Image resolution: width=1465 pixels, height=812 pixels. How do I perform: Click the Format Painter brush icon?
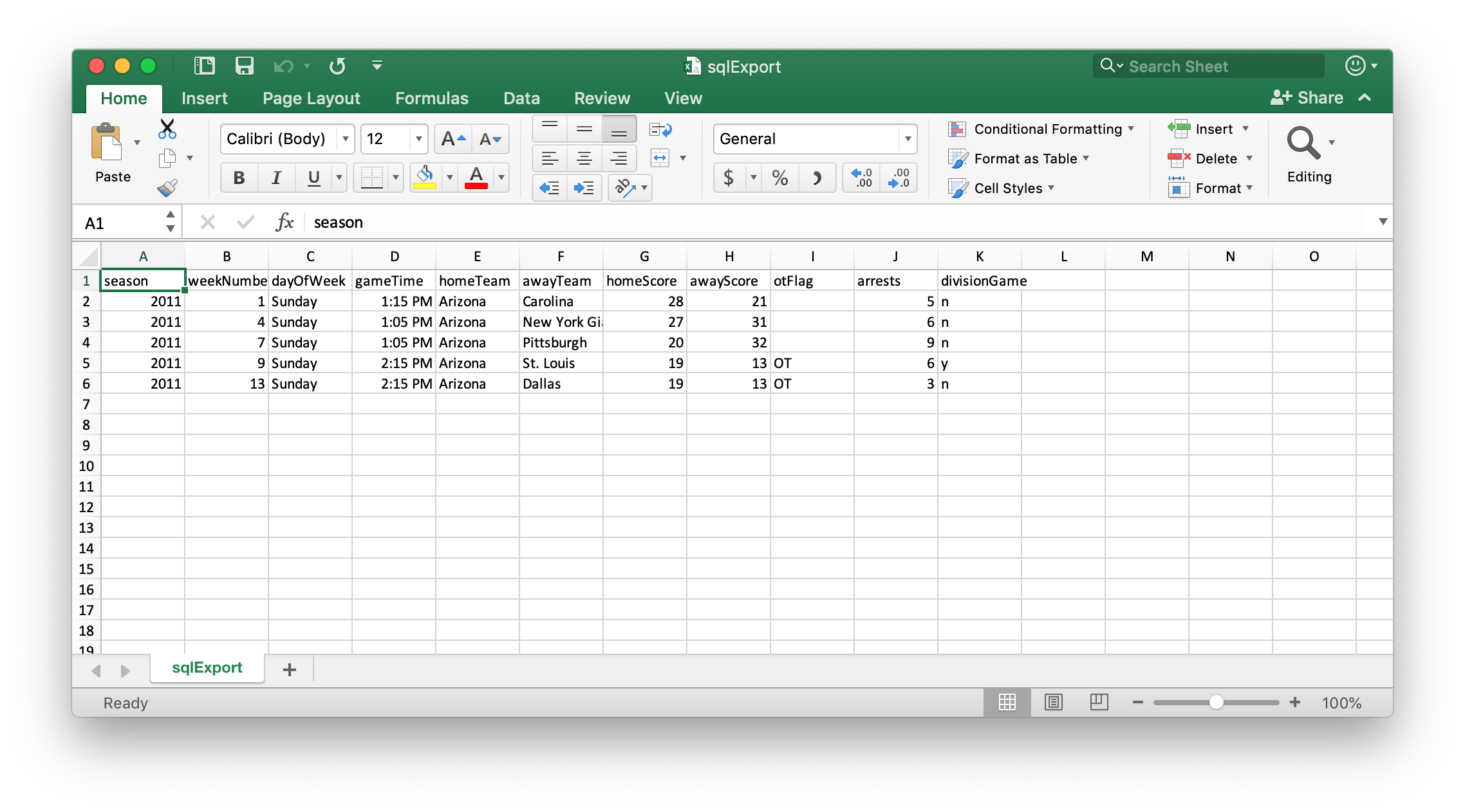point(167,188)
